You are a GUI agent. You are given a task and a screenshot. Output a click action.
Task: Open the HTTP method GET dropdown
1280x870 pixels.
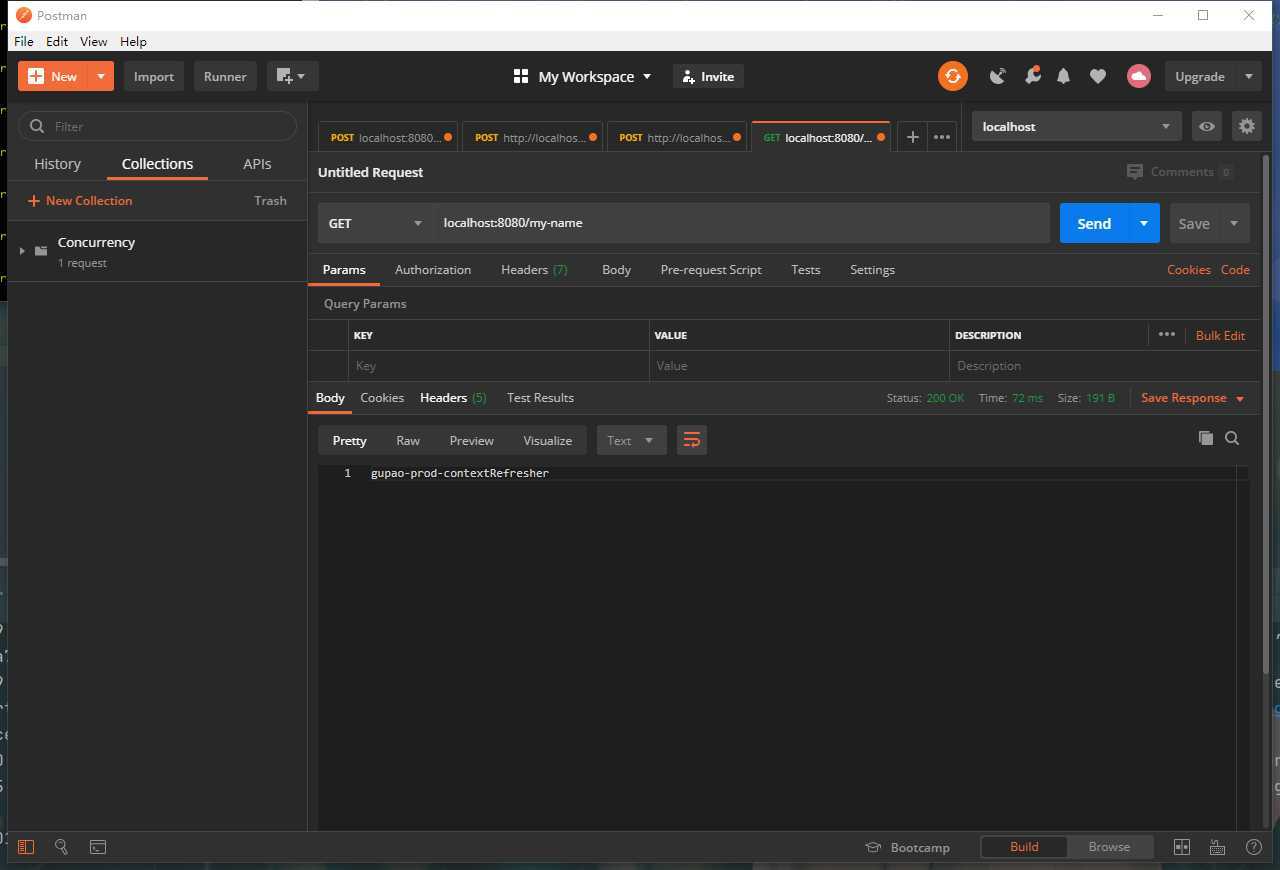point(375,223)
